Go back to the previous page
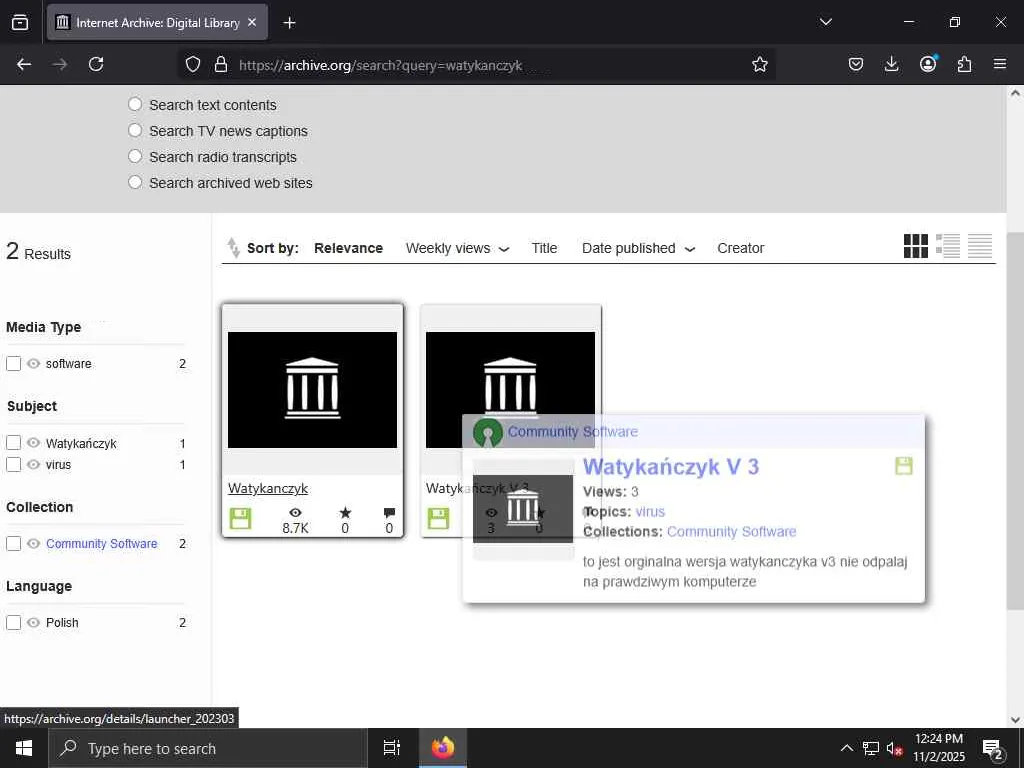Screen dimensions: 1024x768 (24, 64)
